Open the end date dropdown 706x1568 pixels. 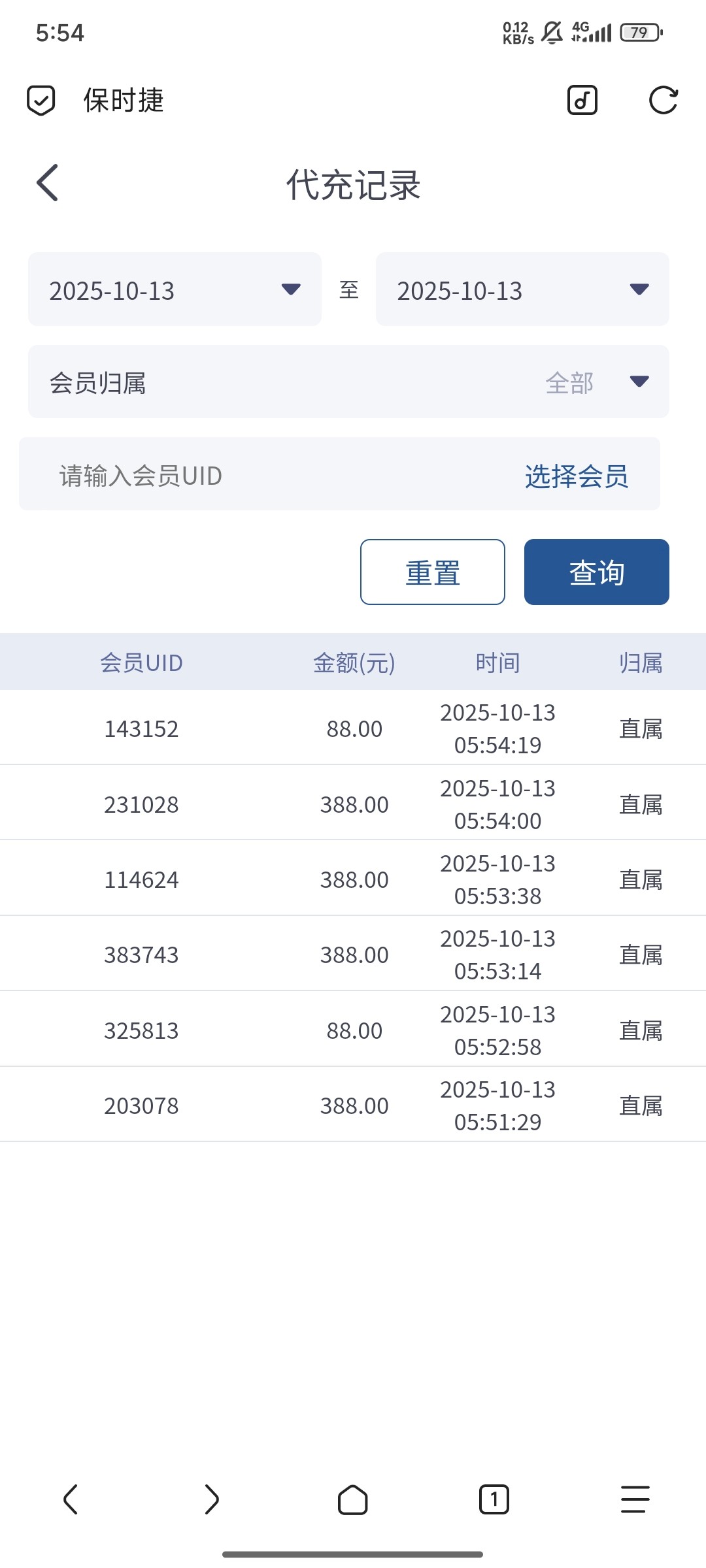(x=522, y=289)
